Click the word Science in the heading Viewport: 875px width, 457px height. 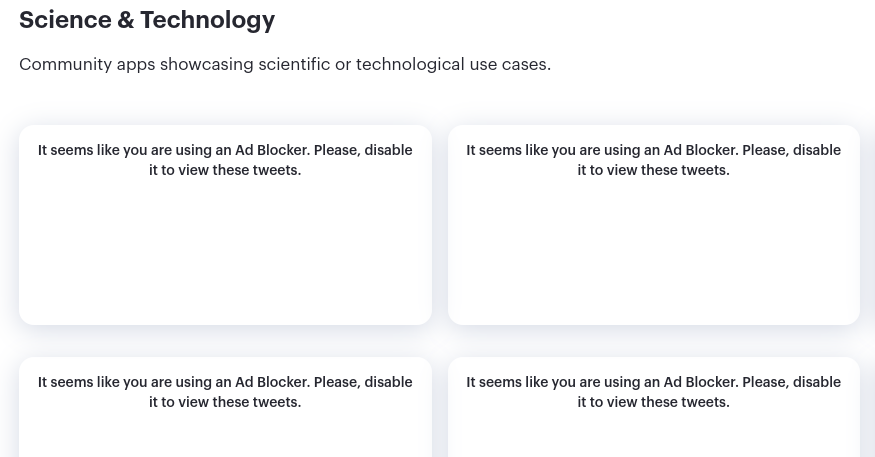65,20
